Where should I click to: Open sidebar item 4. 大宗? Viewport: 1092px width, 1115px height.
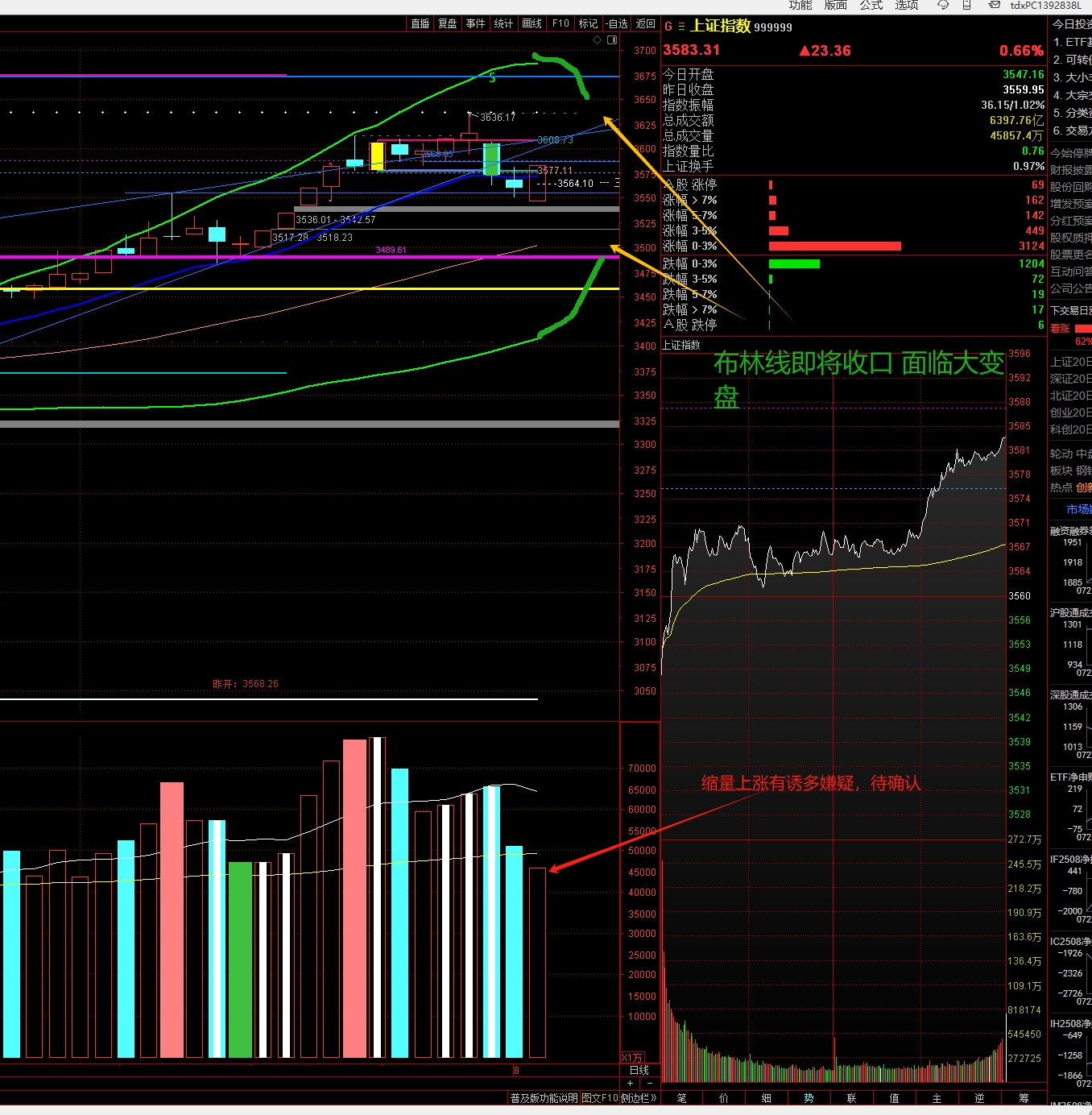click(x=1072, y=95)
